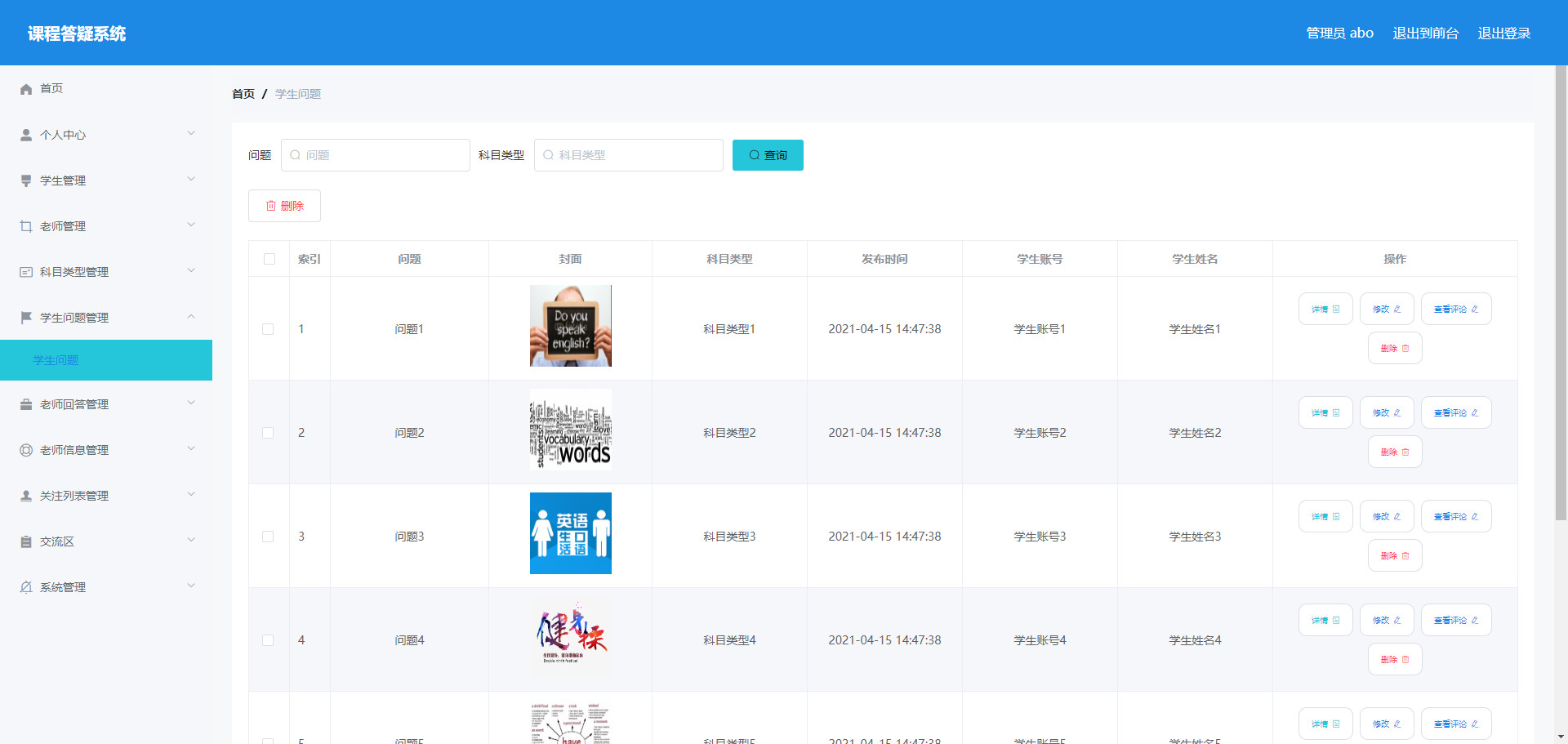Image resolution: width=1568 pixels, height=744 pixels.
Task: Click the 查询 search button
Action: pyautogui.click(x=768, y=155)
